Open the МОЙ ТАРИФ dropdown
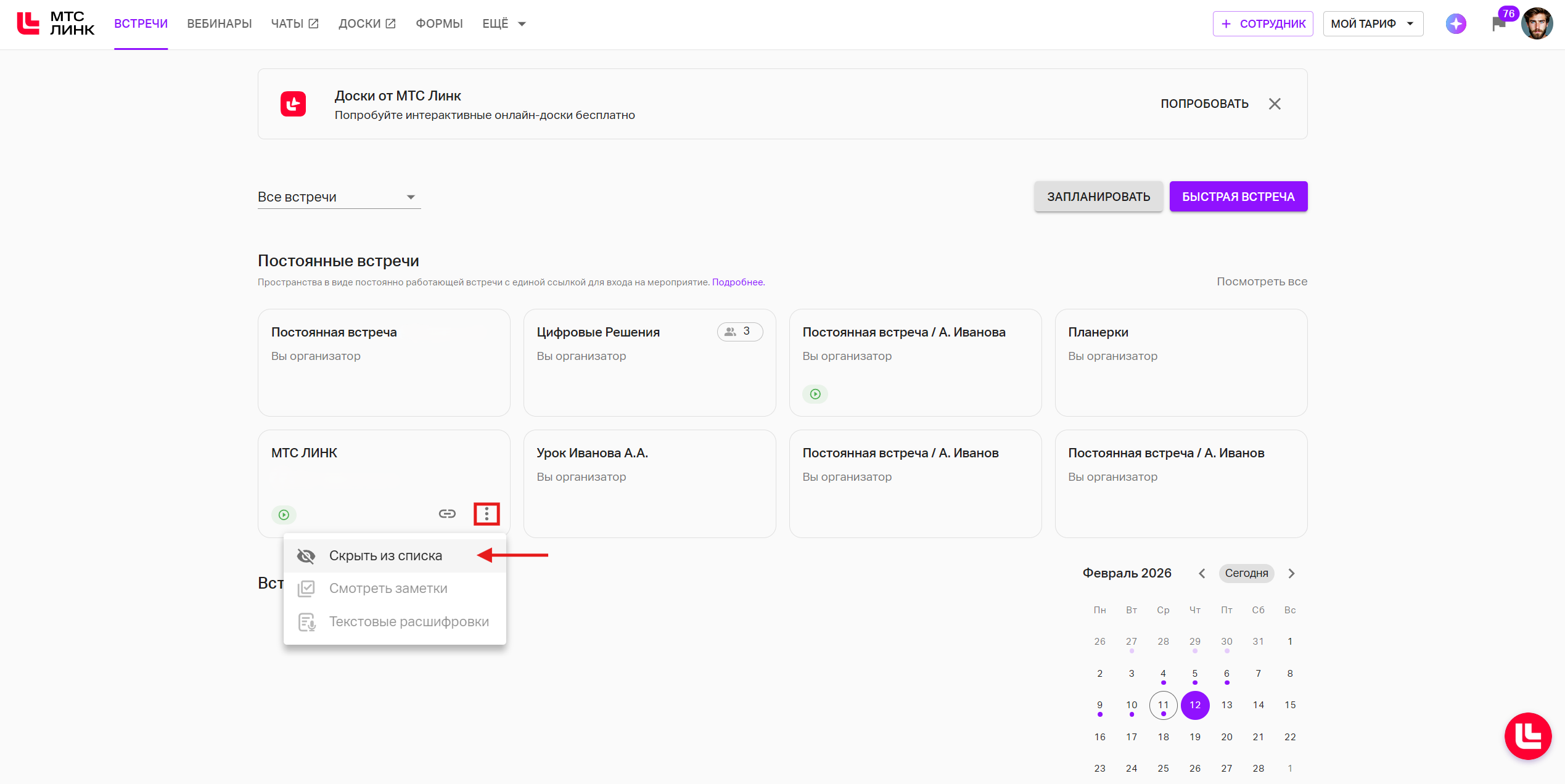The image size is (1565, 784). [1373, 24]
